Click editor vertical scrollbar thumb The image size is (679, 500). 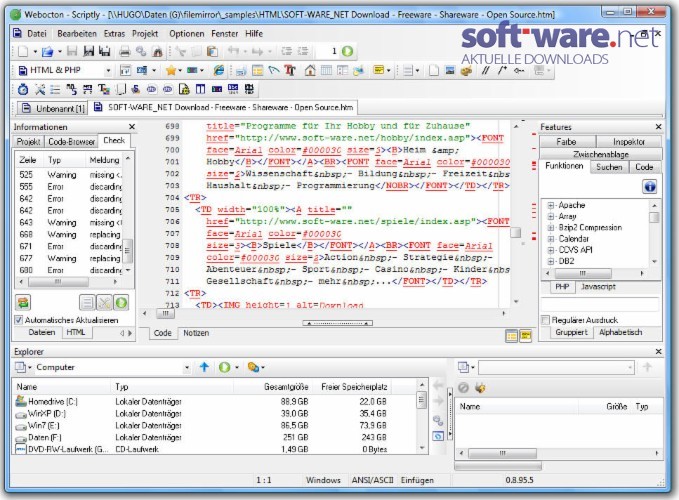(x=515, y=232)
